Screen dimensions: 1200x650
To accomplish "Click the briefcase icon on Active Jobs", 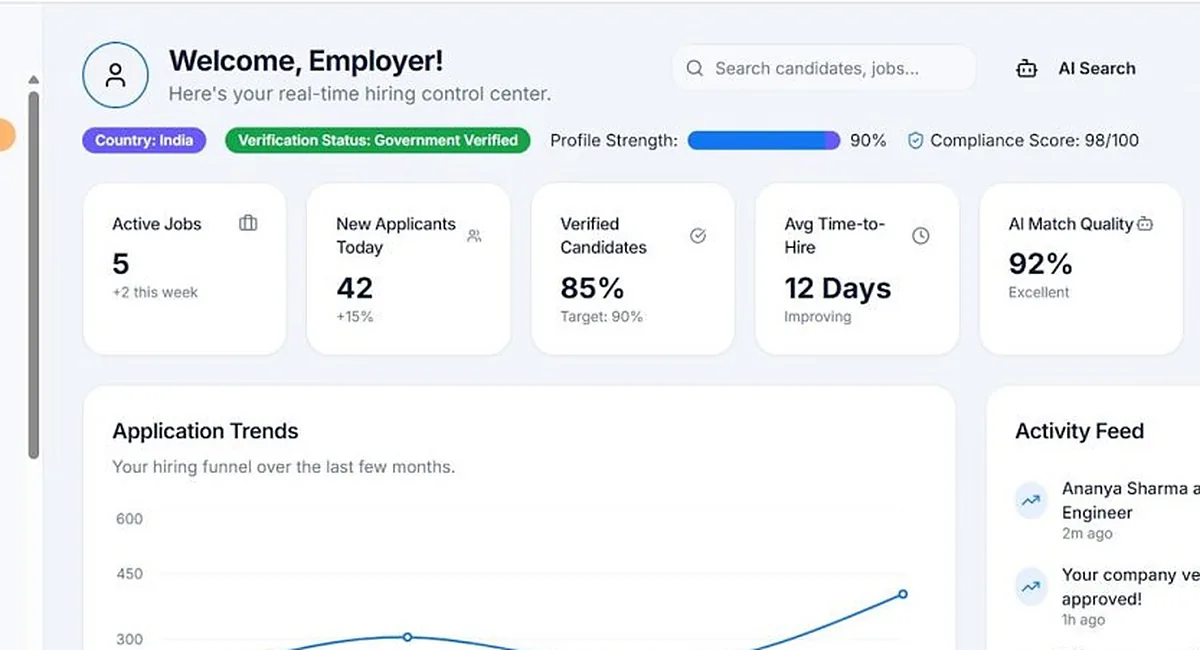I will 248,223.
